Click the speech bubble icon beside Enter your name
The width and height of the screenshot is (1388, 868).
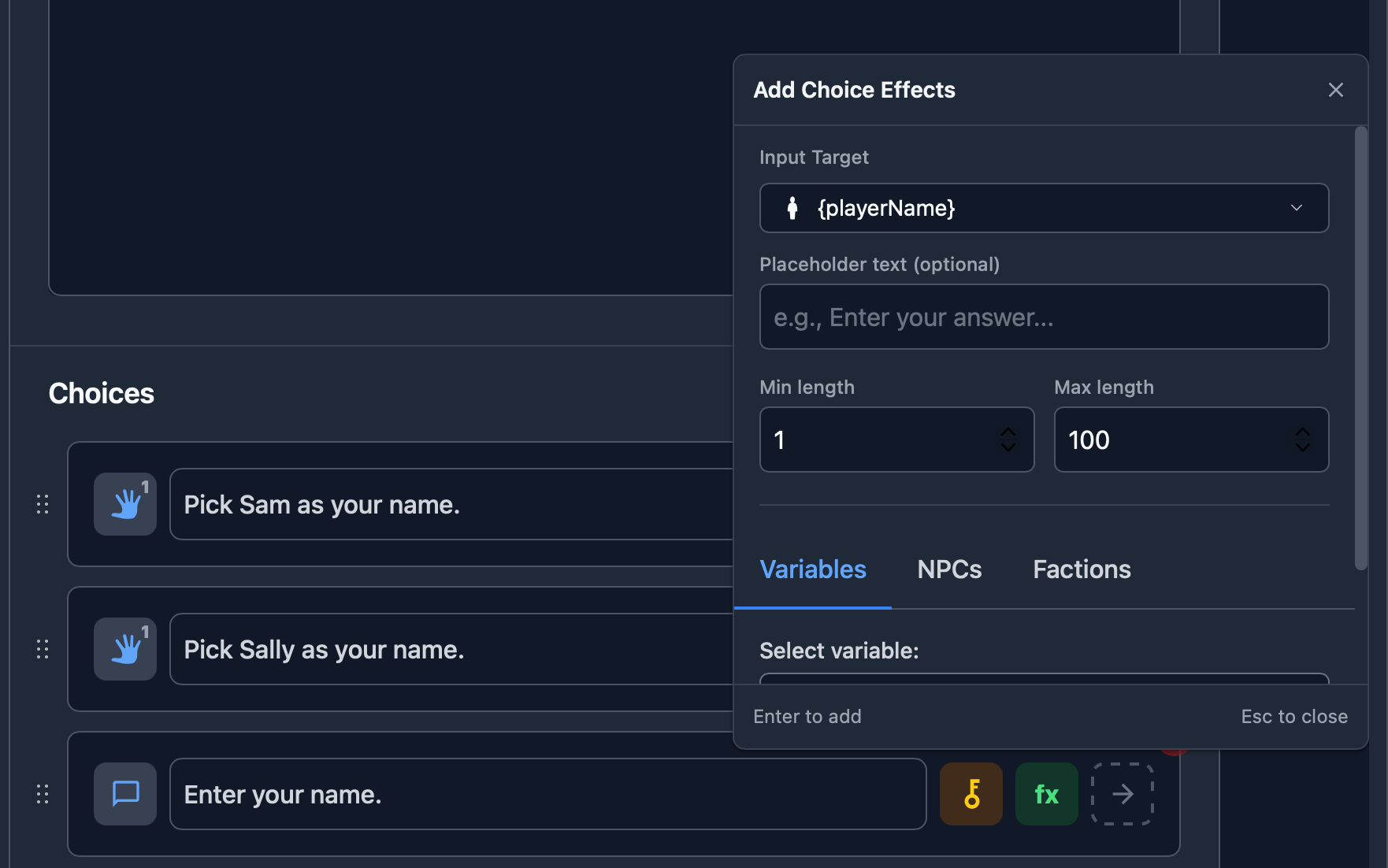pyautogui.click(x=125, y=794)
